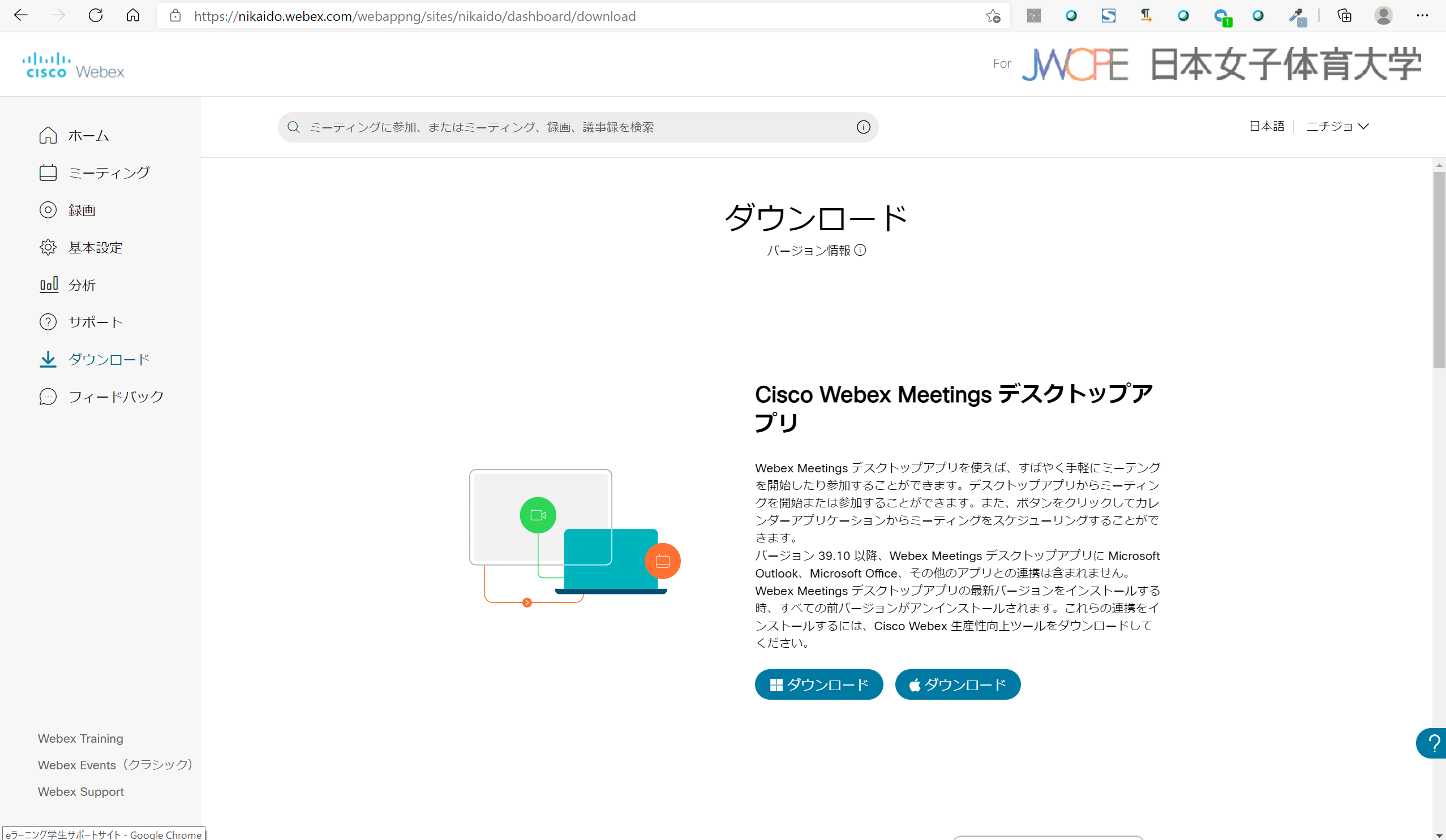Open サポート in the sidebar
1446x840 pixels.
coord(96,322)
